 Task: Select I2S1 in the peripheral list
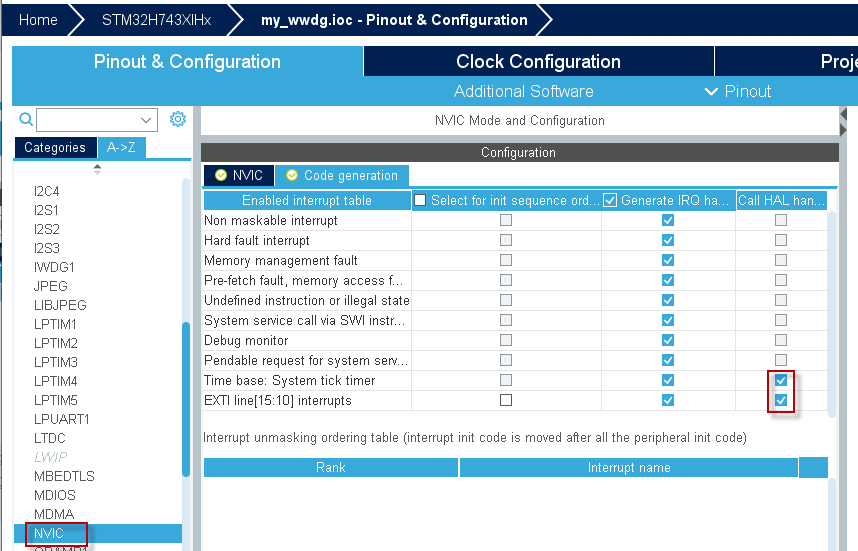(x=46, y=210)
